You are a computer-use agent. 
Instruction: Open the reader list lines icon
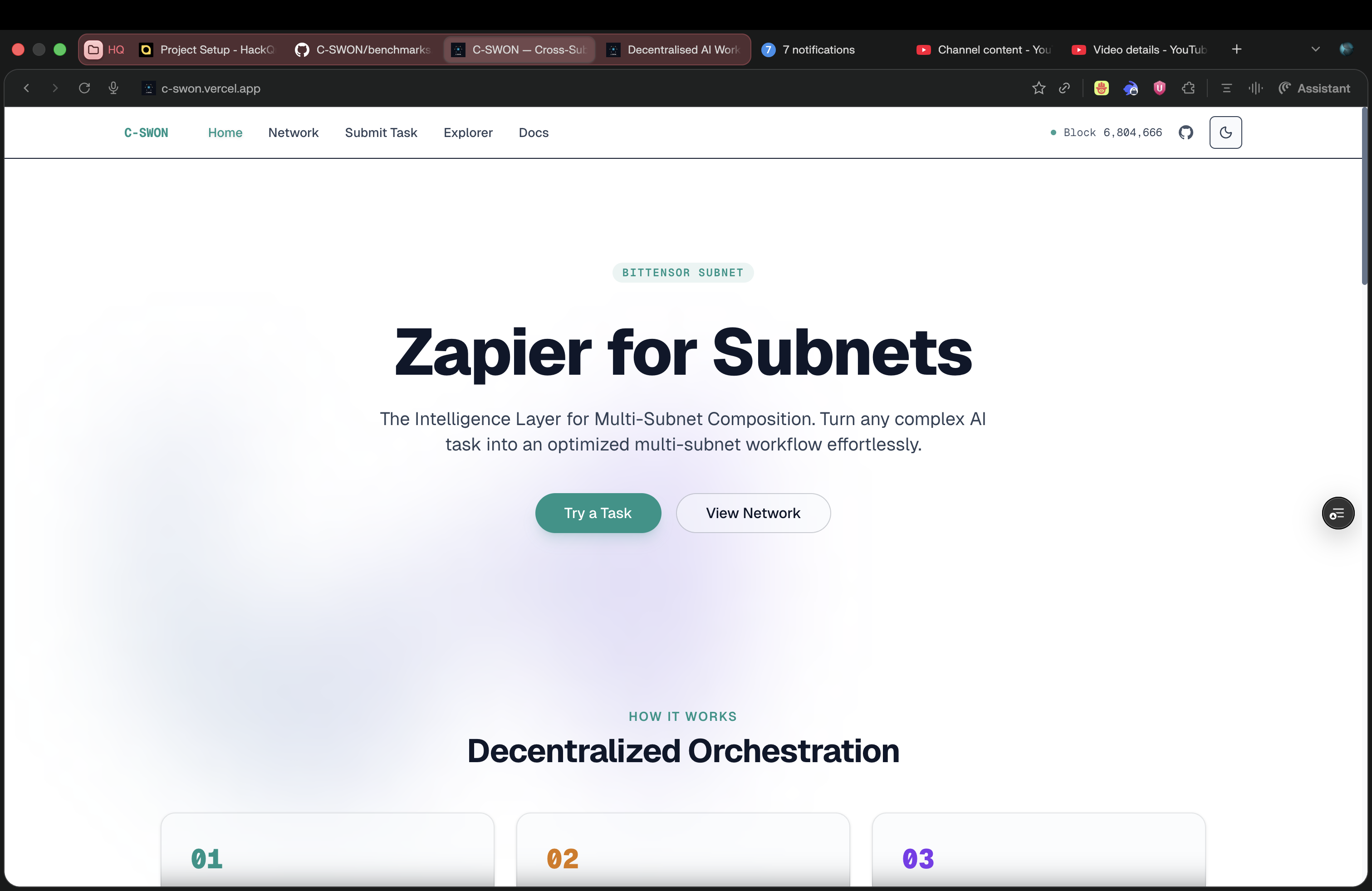pyautogui.click(x=1226, y=88)
